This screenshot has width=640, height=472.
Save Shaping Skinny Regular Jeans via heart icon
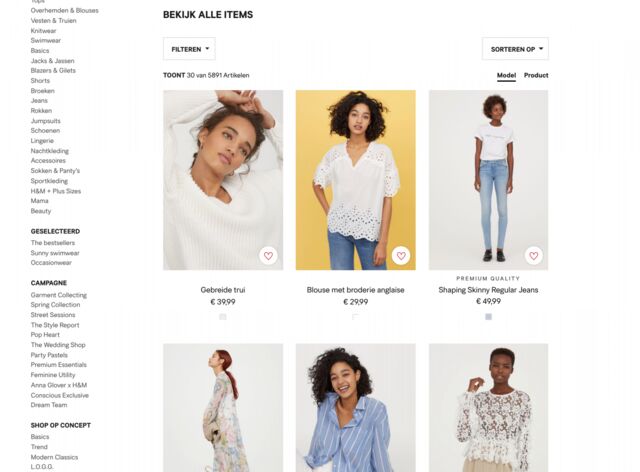533,255
